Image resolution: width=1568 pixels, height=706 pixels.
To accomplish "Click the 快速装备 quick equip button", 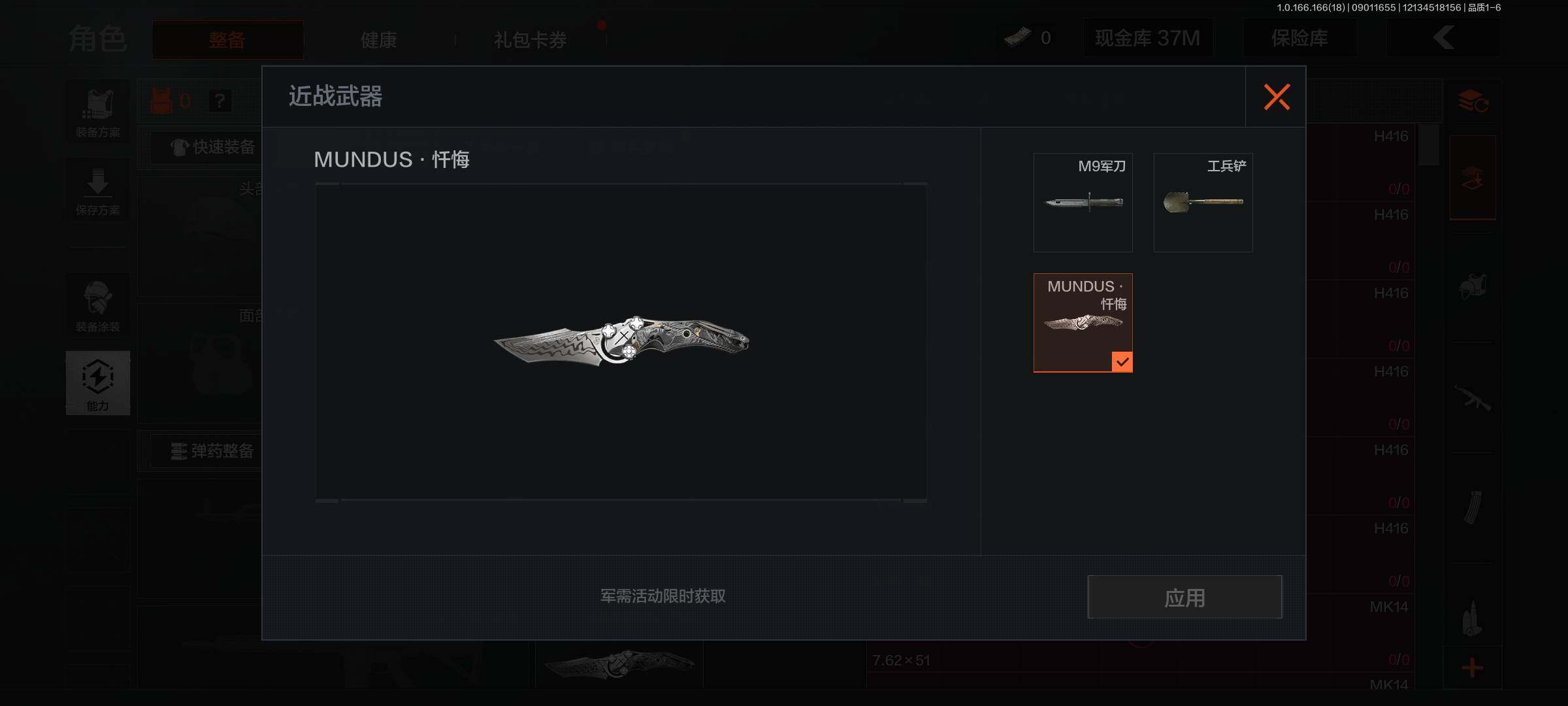I will click(x=213, y=147).
